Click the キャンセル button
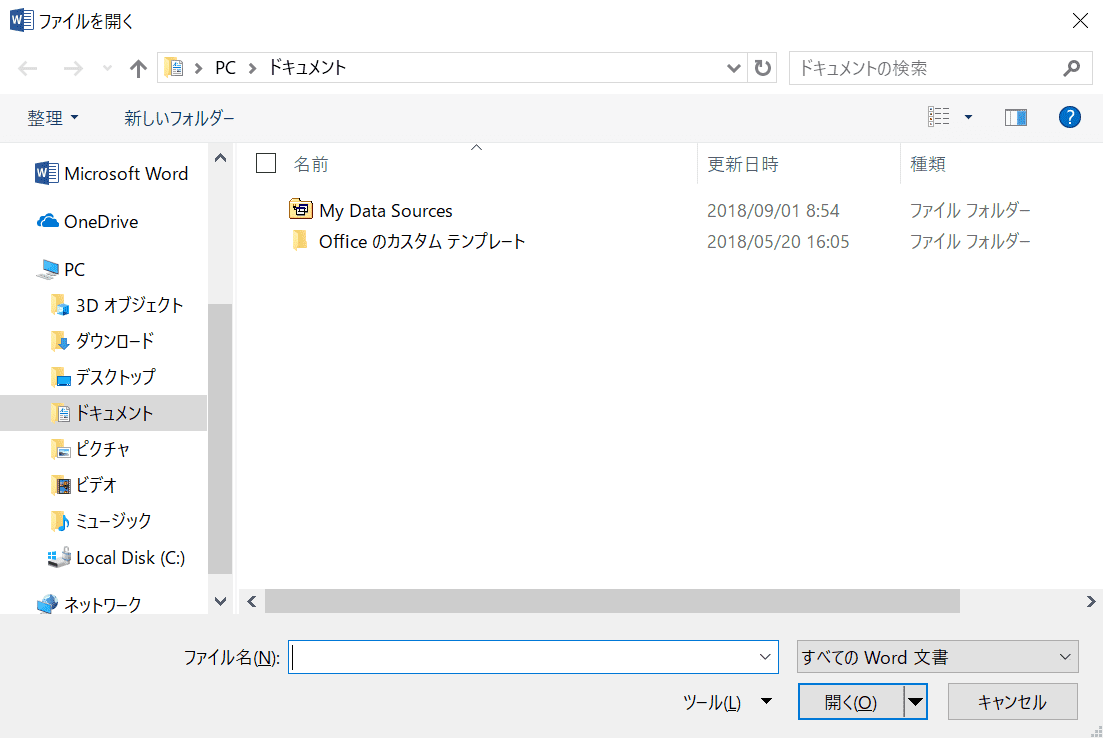The height and width of the screenshot is (738, 1103). click(x=1012, y=701)
